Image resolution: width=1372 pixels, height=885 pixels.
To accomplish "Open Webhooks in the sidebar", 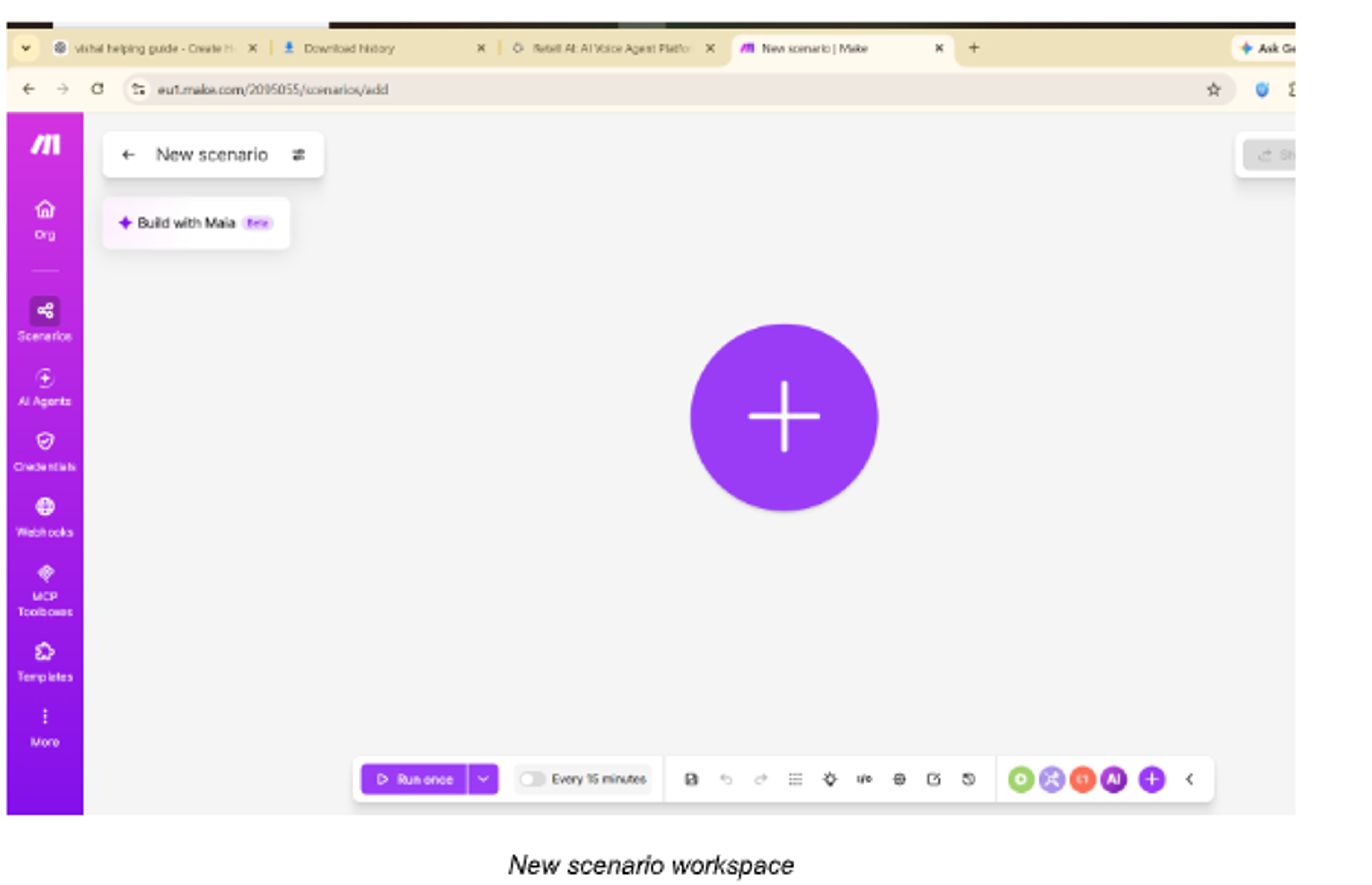I will pyautogui.click(x=45, y=518).
